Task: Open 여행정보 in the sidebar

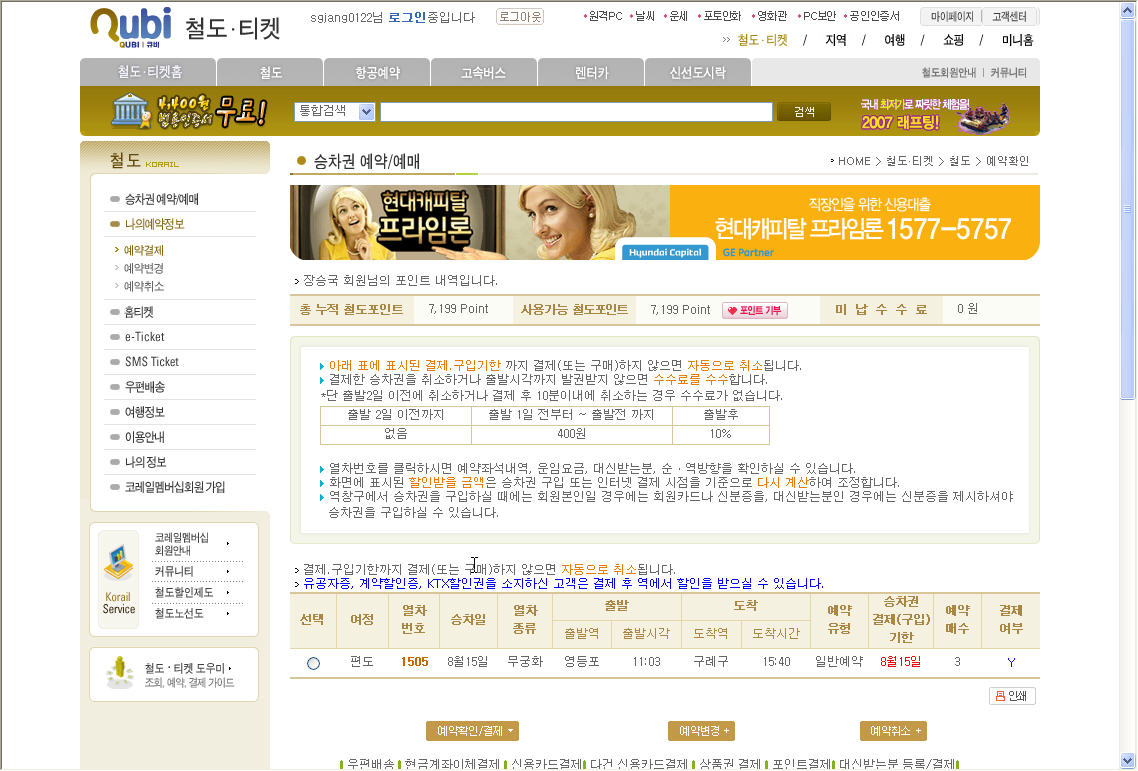Action: click(x=144, y=412)
